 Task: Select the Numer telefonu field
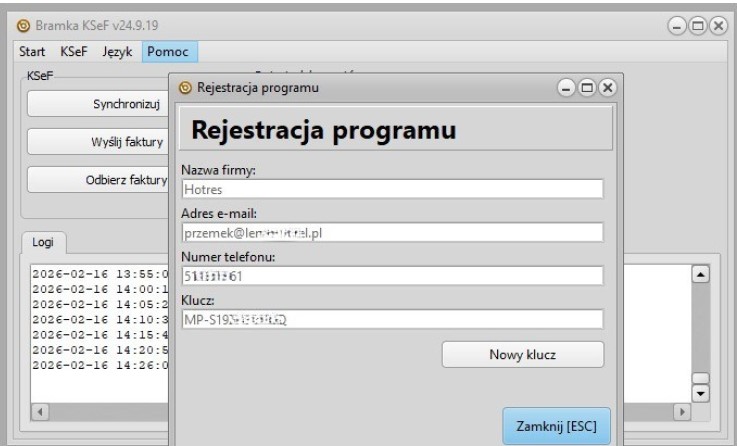click(392, 276)
